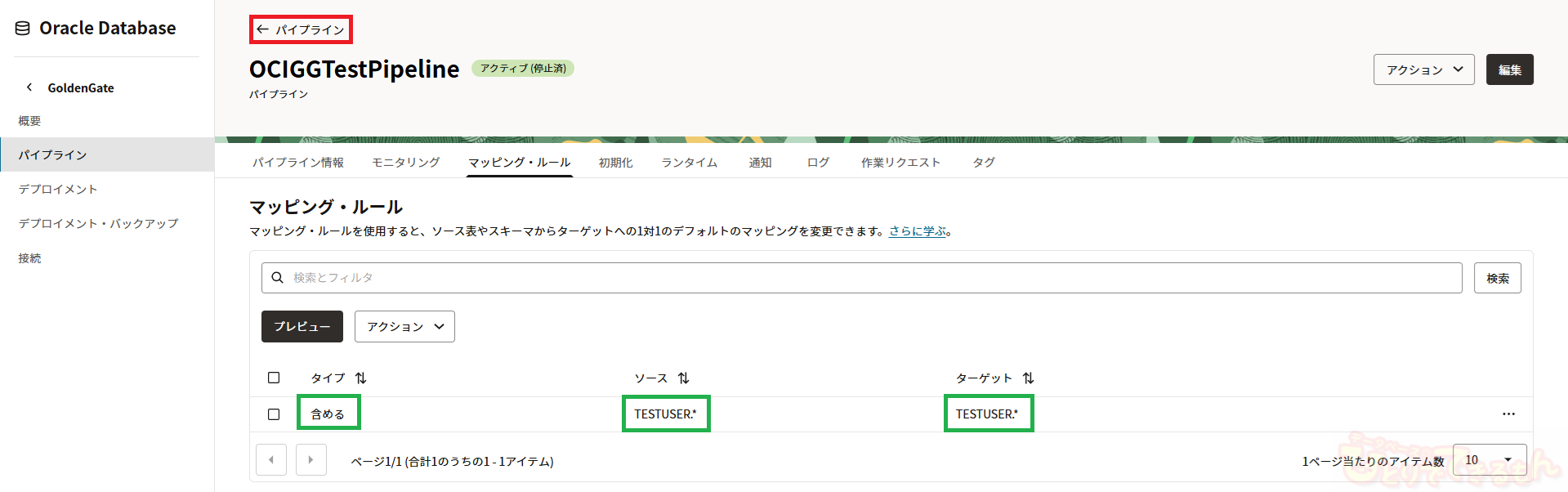Click the ソース column header label
Image resolution: width=1568 pixels, height=492 pixels.
pos(650,378)
